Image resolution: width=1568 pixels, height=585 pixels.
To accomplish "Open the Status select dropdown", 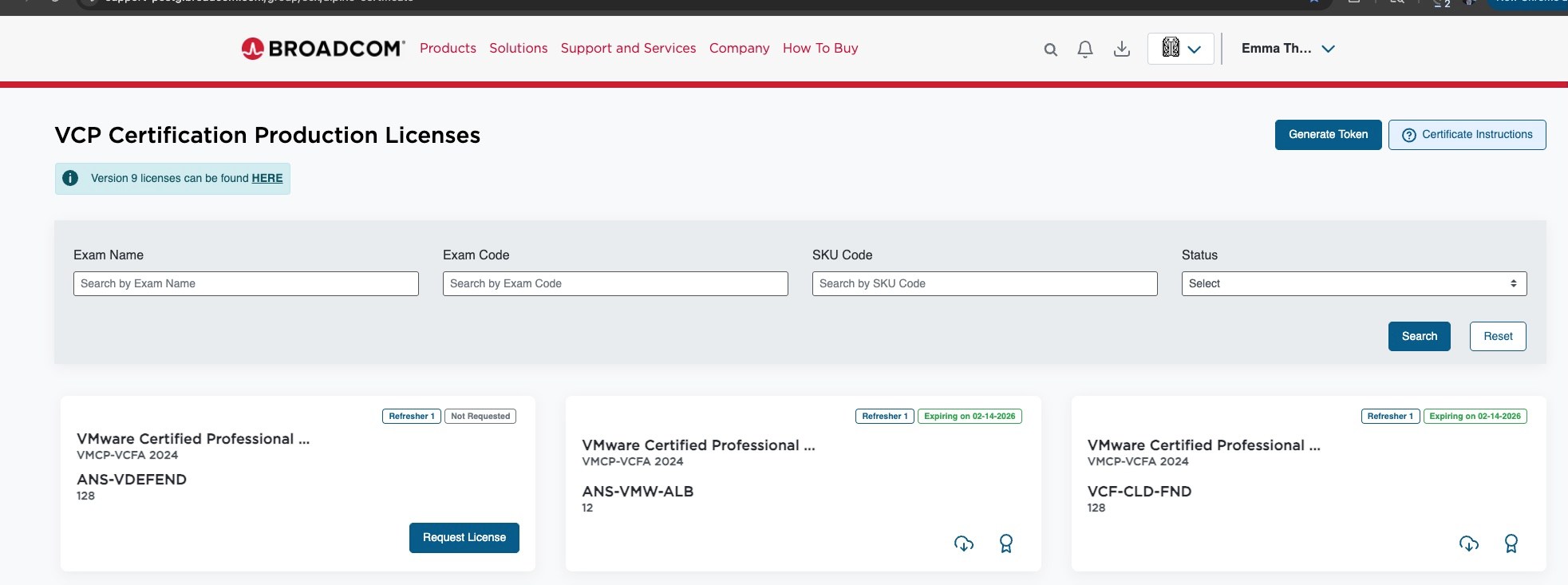I will (1354, 283).
